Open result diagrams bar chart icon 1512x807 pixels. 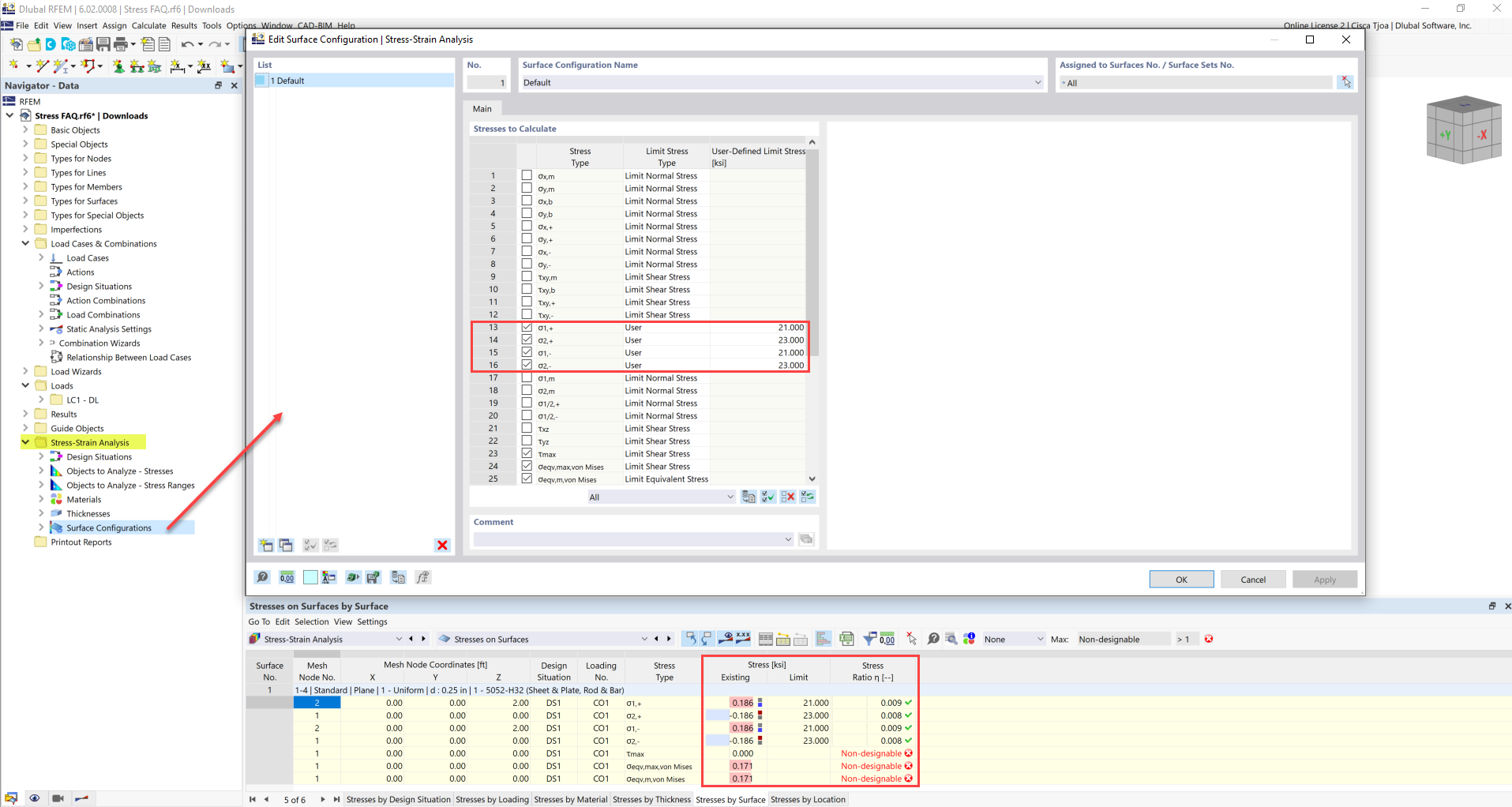[824, 638]
